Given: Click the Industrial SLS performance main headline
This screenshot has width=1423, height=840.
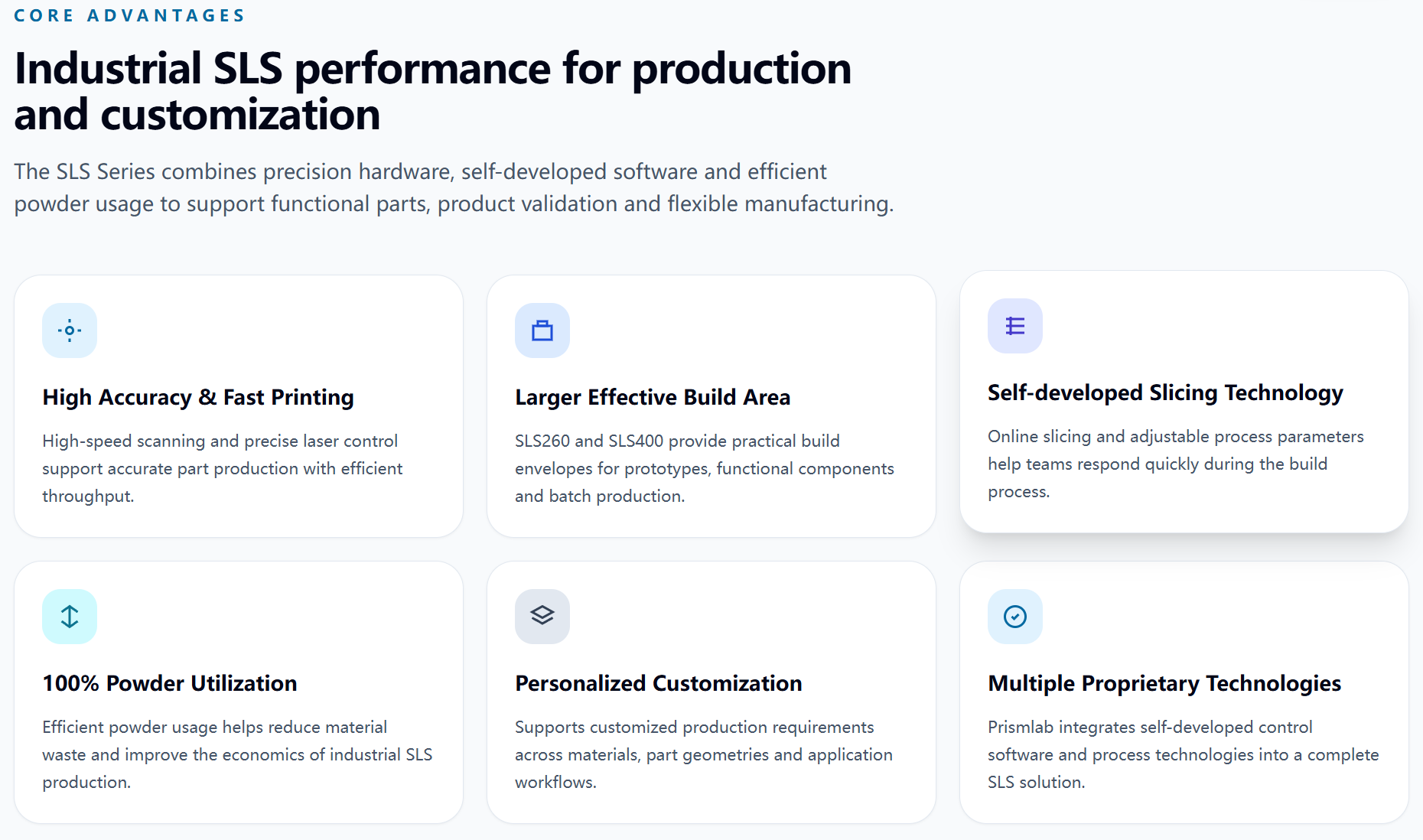Looking at the screenshot, I should [433, 91].
